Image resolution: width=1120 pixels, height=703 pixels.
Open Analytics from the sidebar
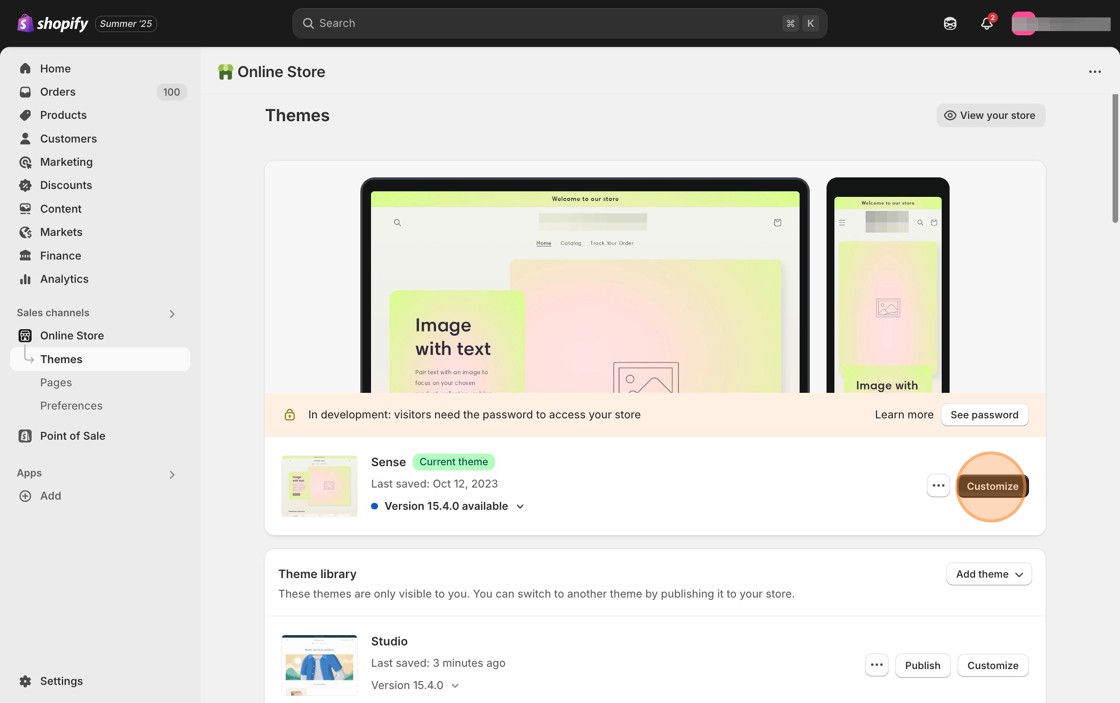click(64, 279)
